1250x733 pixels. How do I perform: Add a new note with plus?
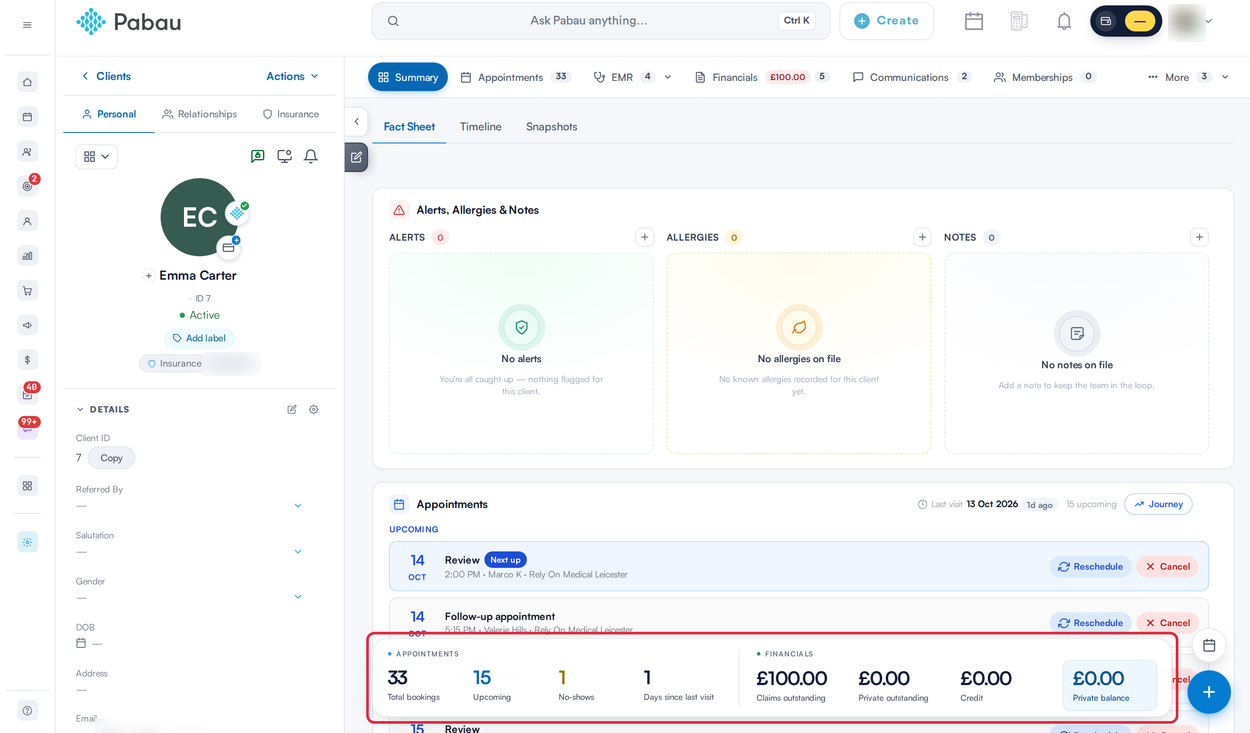coord(1199,237)
